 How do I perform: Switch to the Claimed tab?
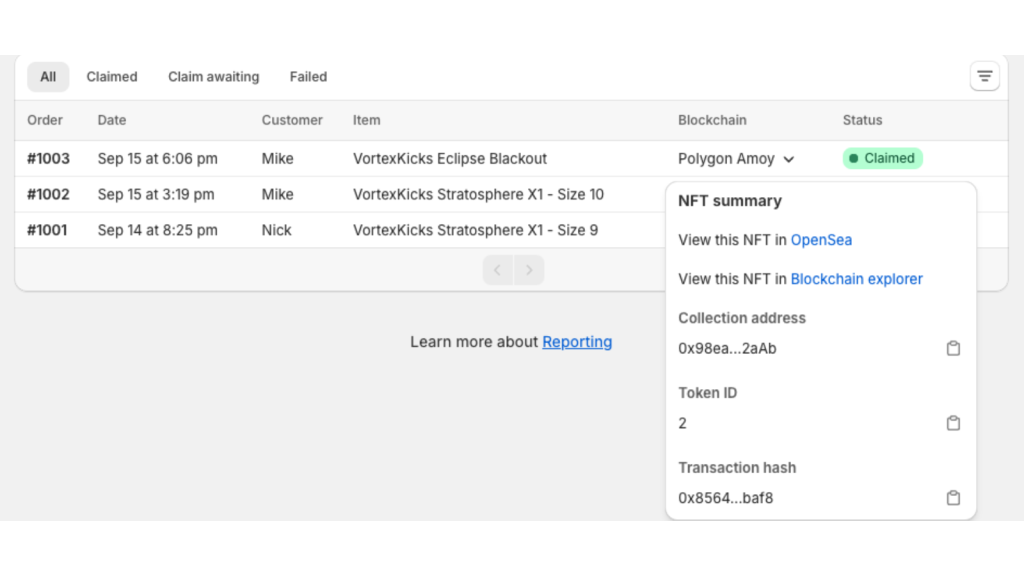pos(112,77)
